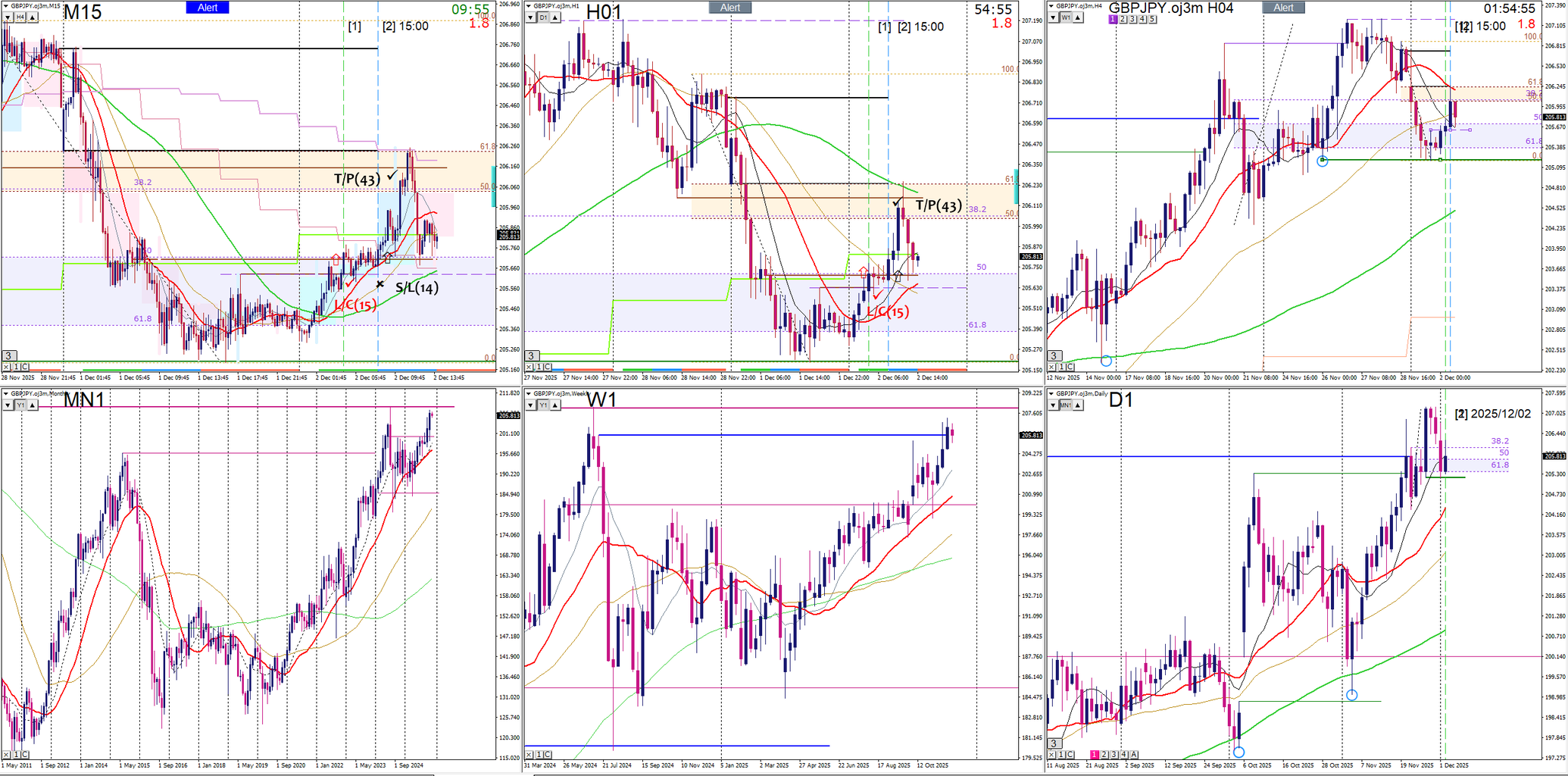Viewport: 1568px width, 776px height.
Task: Click the 2025/12/02 date label on D1 chart
Action: [x=1500, y=414]
